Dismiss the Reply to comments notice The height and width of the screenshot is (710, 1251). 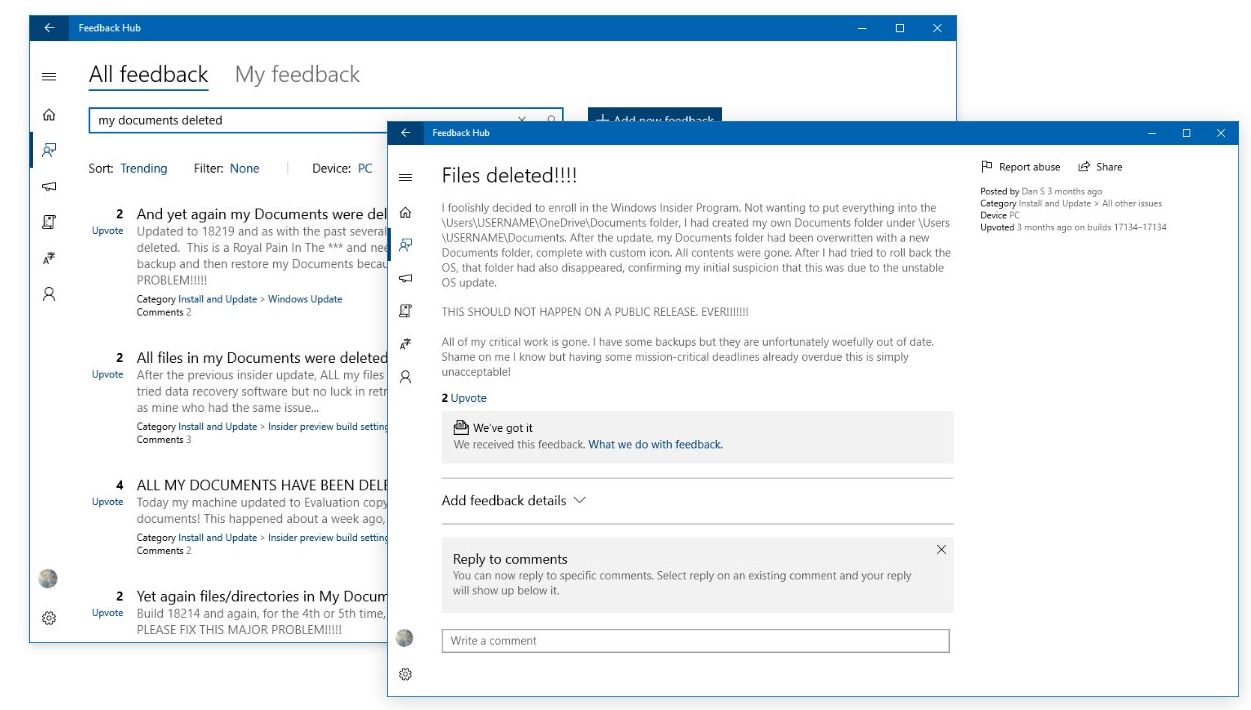[x=941, y=550]
